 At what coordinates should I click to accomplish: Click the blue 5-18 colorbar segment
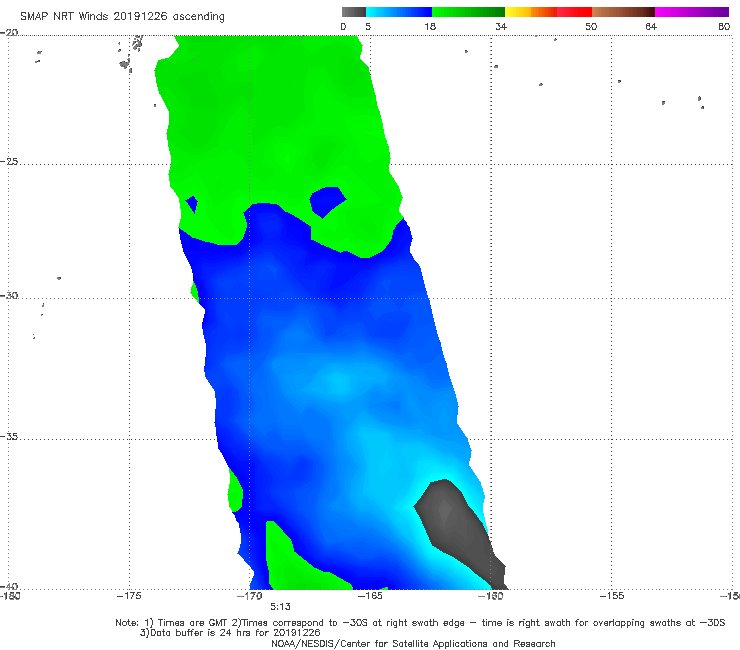pos(399,12)
